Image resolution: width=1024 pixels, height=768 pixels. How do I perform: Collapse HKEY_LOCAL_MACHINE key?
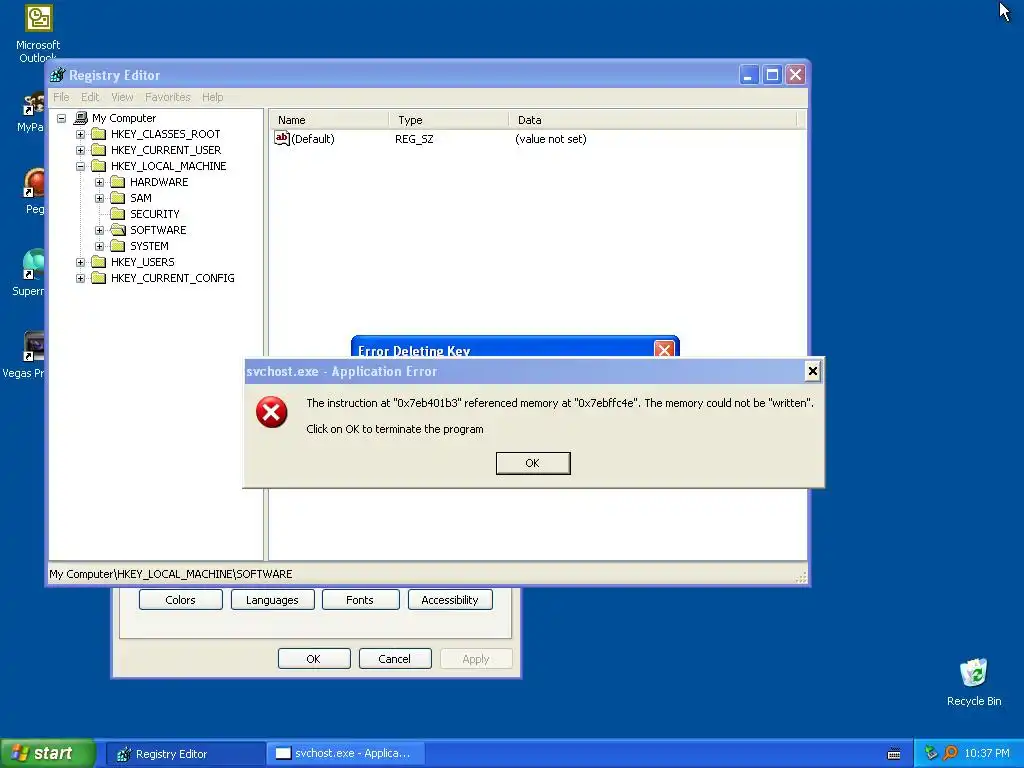coord(80,166)
